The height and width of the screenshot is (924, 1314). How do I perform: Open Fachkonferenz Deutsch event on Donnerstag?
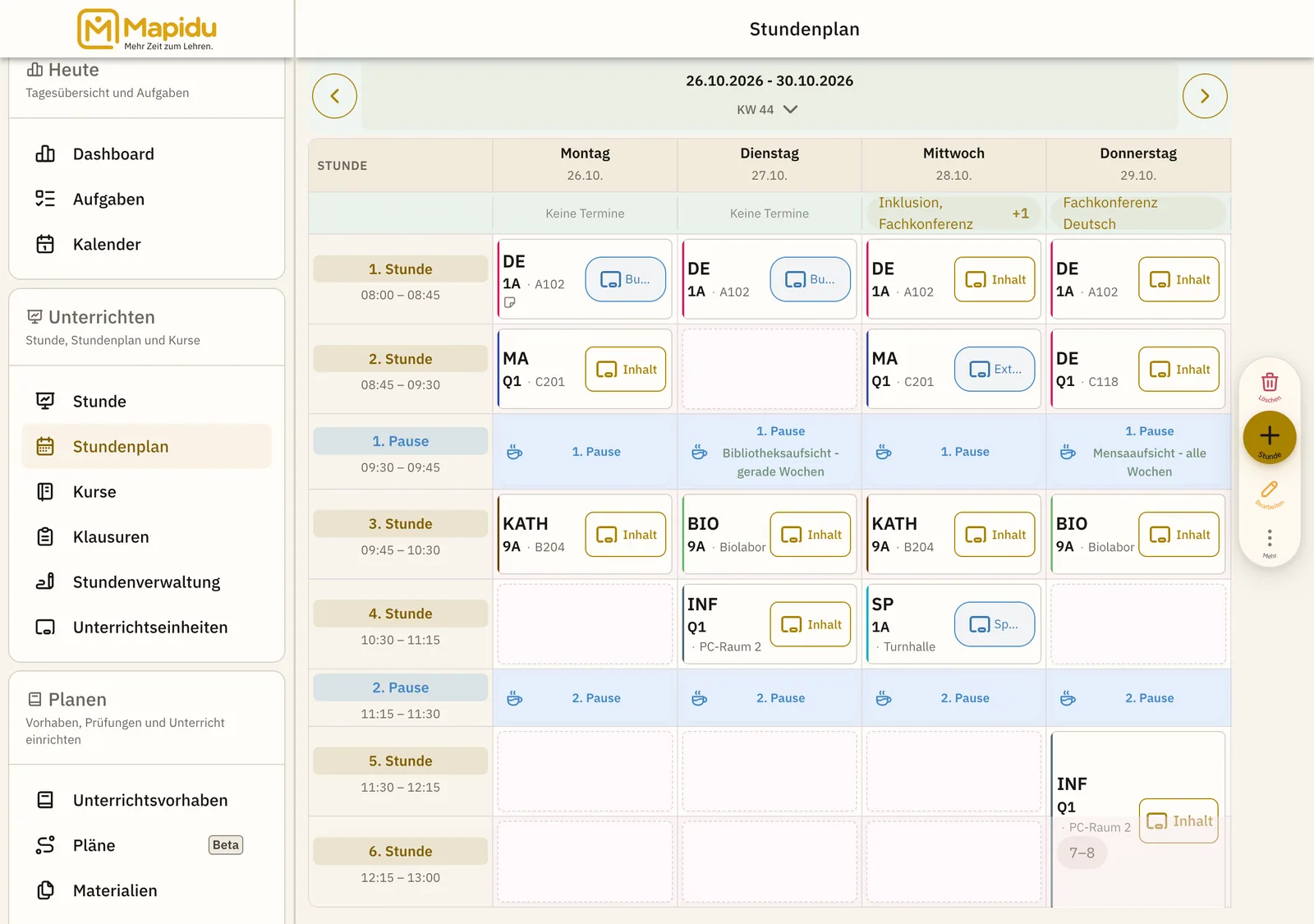[1138, 214]
